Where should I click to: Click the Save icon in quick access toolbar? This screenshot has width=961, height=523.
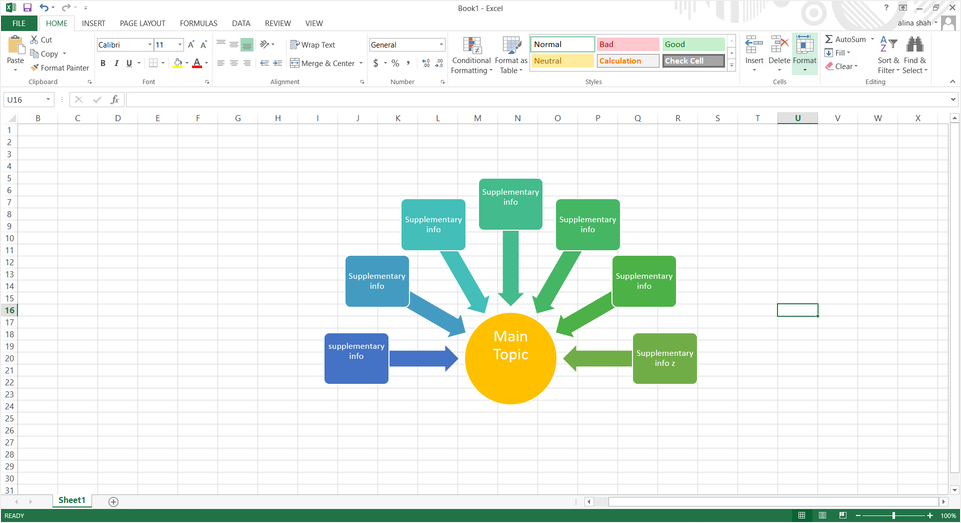pyautogui.click(x=27, y=8)
